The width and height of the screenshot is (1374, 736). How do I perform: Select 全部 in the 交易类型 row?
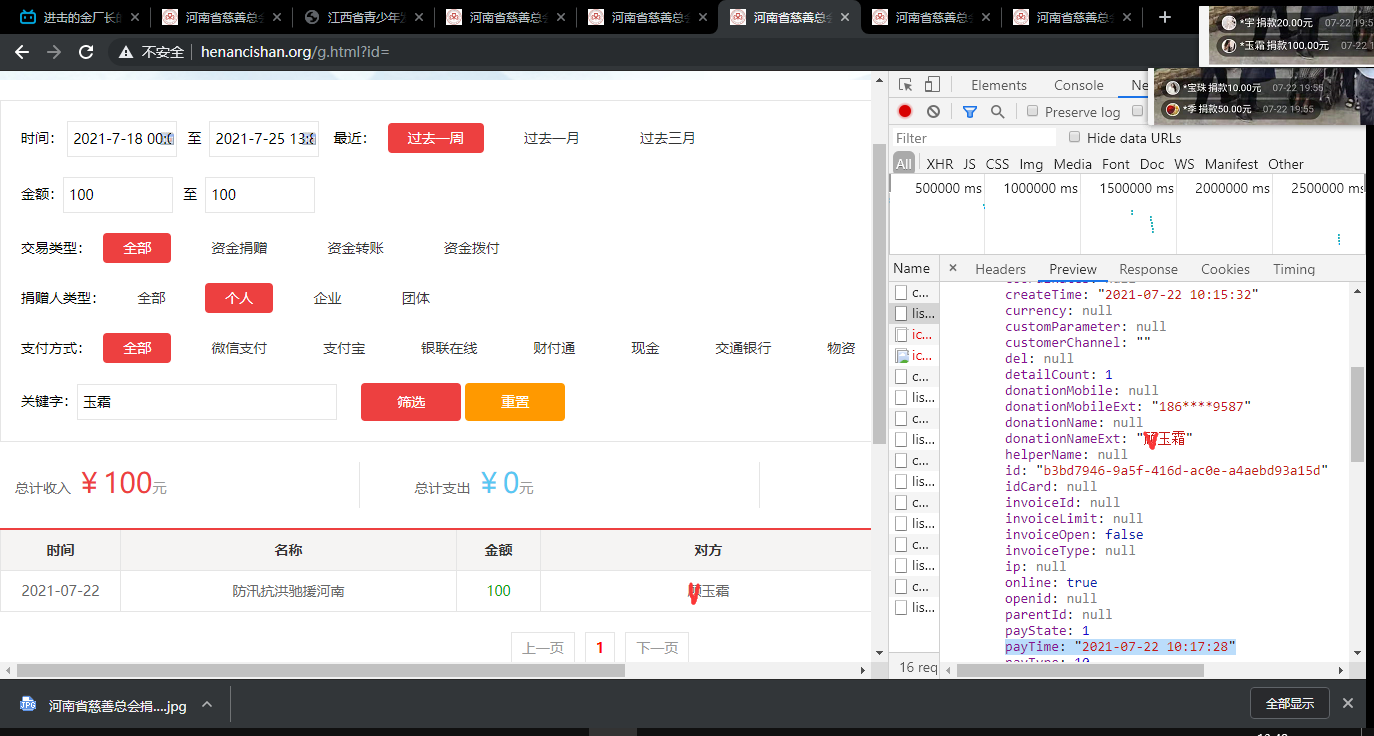137,248
